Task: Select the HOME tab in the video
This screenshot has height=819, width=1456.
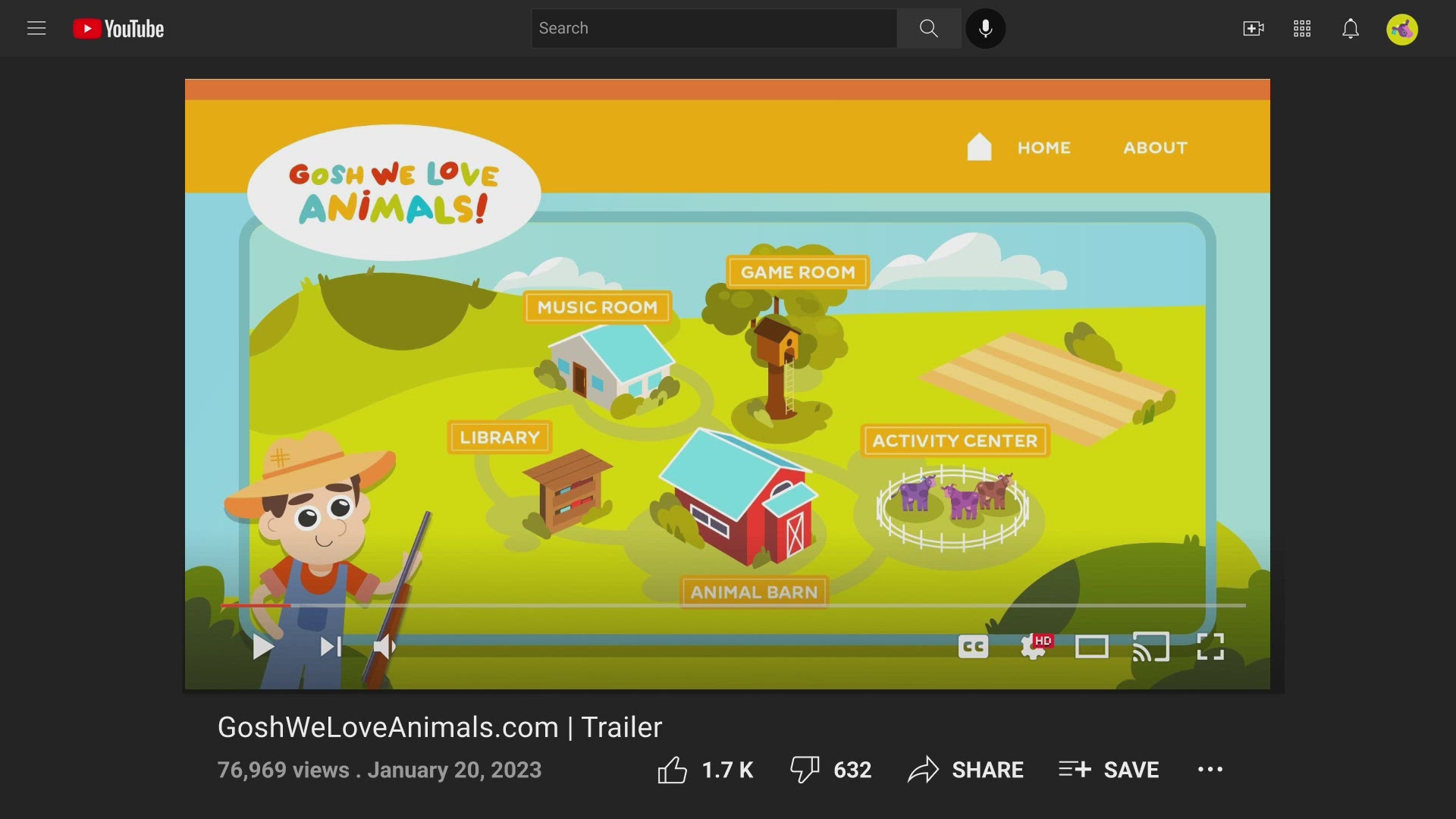Action: click(x=1043, y=148)
